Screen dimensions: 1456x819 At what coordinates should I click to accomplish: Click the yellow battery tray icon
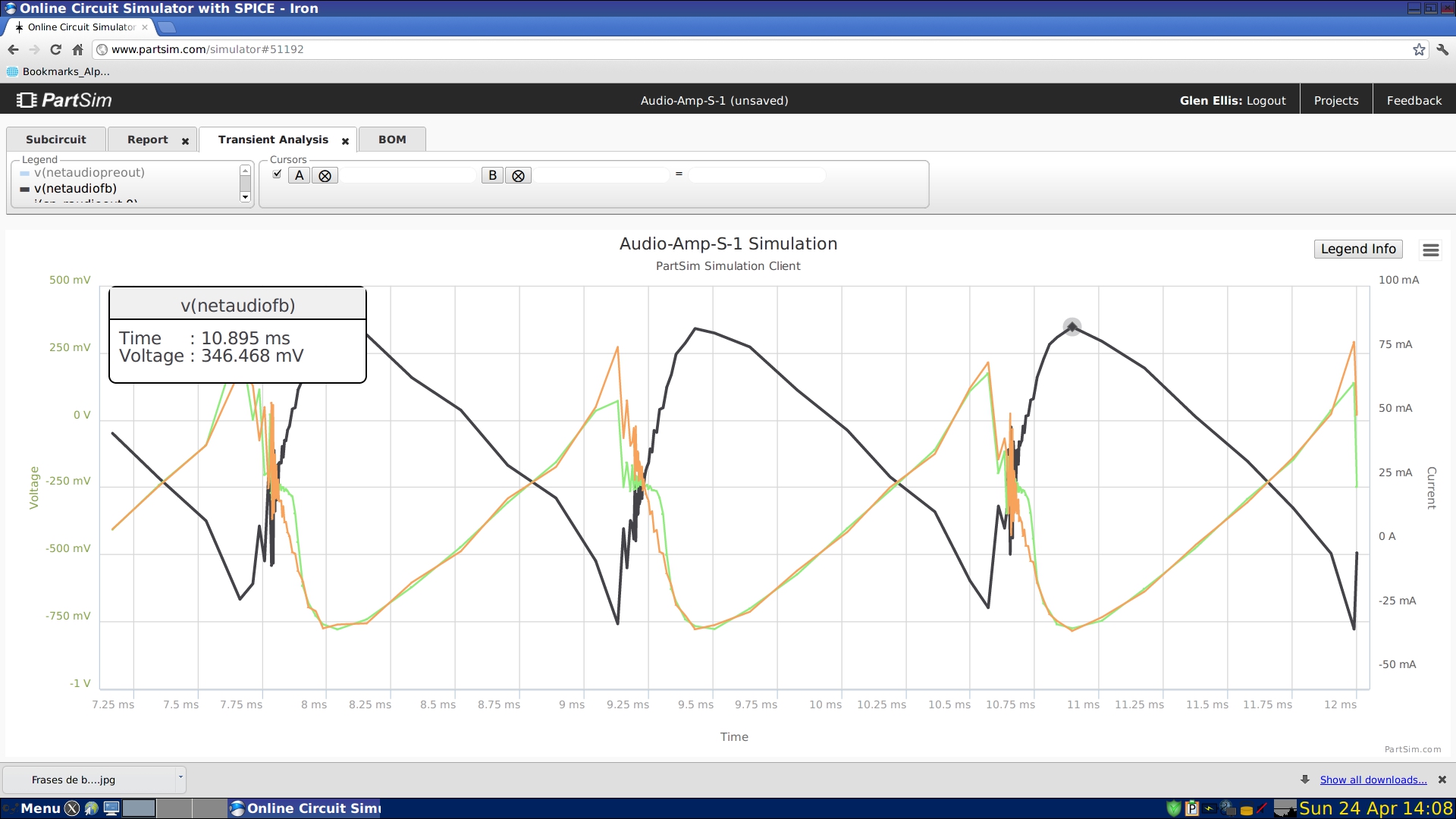point(1246,810)
